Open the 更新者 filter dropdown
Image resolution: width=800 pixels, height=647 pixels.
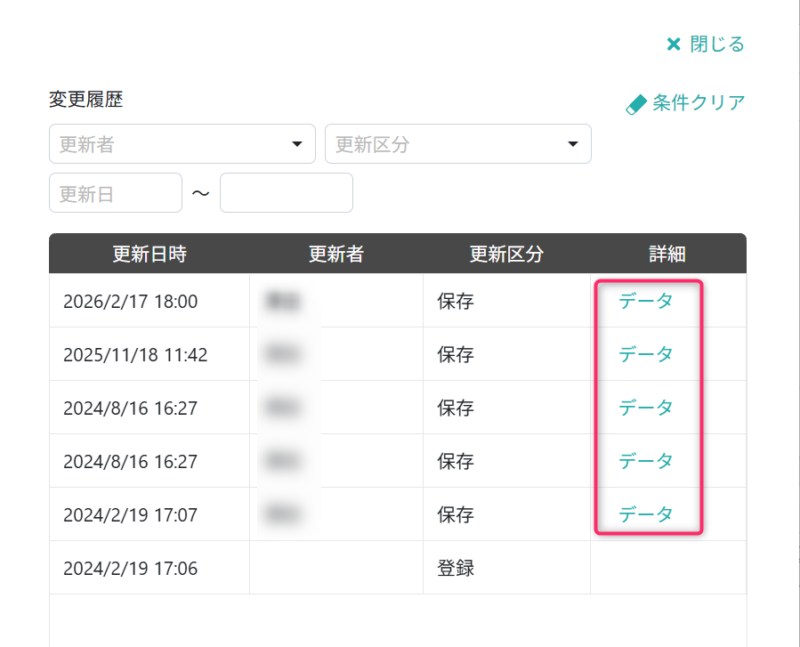click(x=180, y=143)
